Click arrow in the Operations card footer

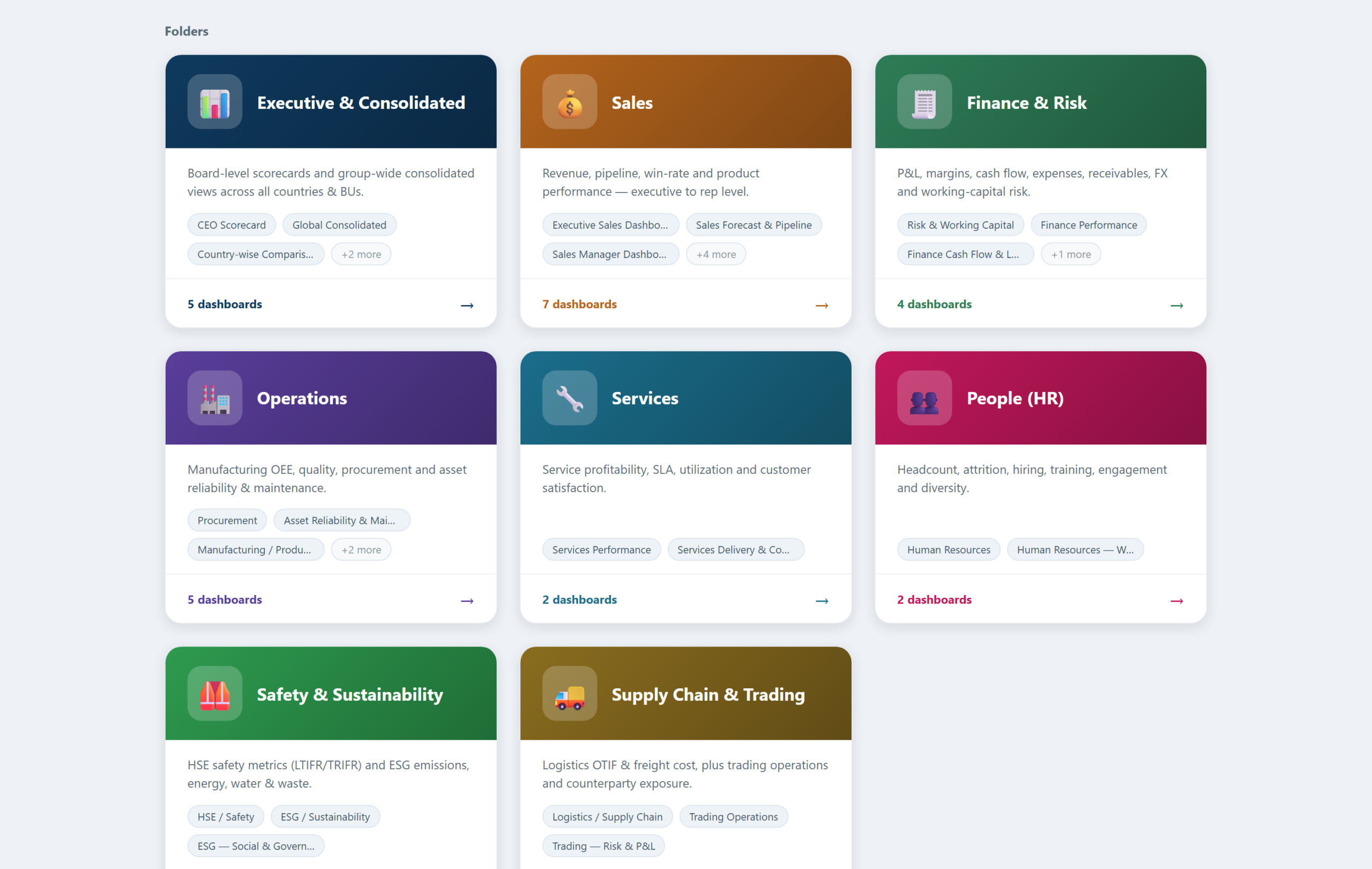[467, 600]
